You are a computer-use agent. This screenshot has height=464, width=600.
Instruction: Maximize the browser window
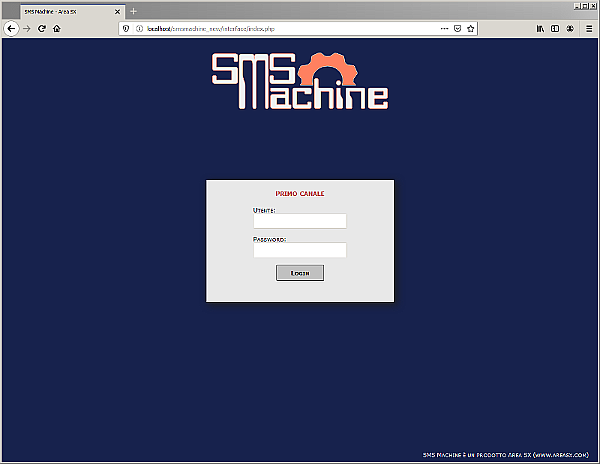click(x=584, y=6)
